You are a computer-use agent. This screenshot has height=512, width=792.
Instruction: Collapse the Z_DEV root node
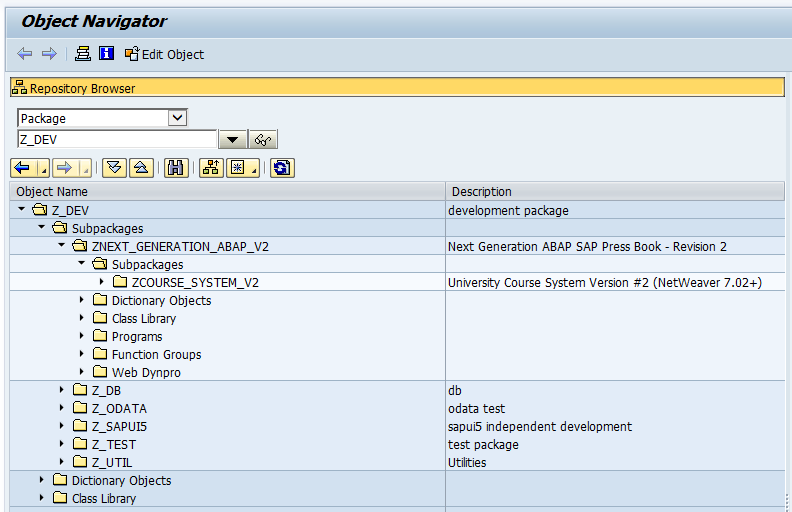pyautogui.click(x=21, y=209)
